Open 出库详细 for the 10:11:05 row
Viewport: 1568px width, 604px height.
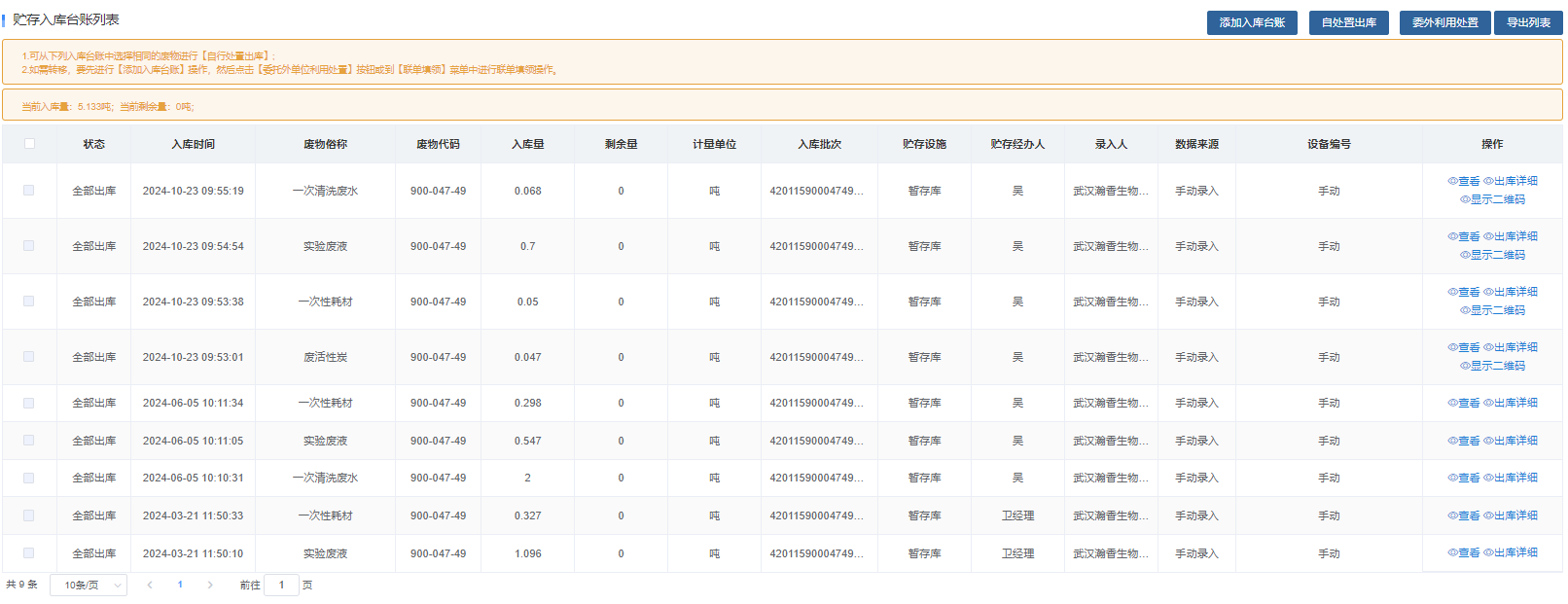(x=1511, y=441)
